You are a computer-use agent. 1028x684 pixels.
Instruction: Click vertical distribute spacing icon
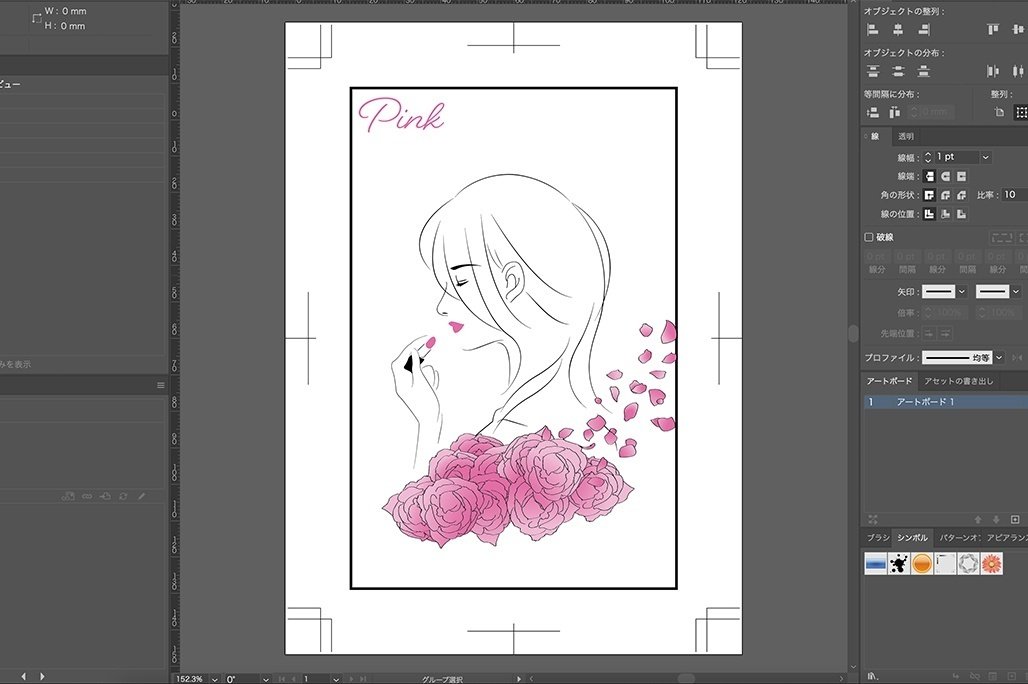click(873, 113)
